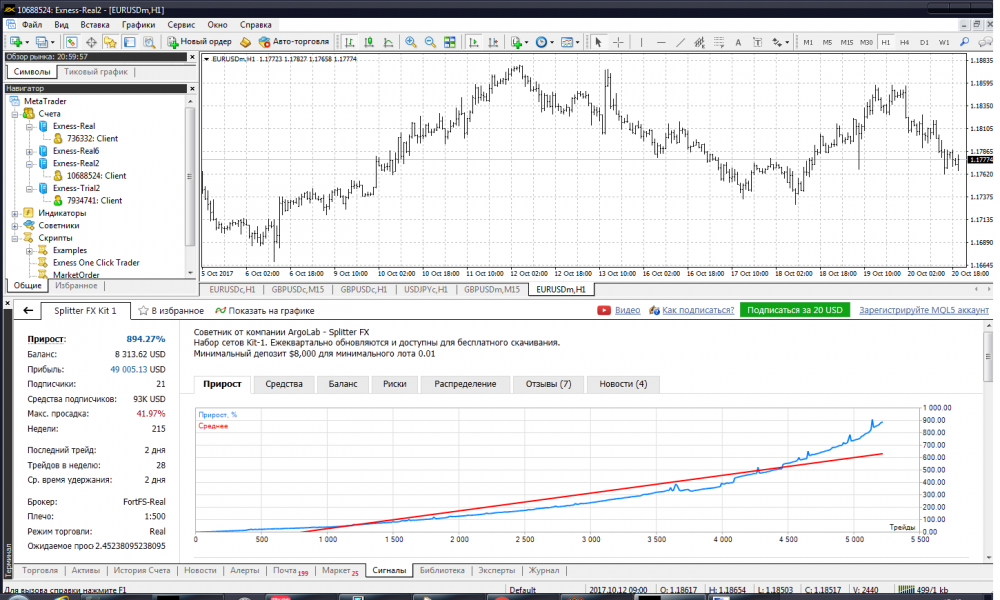Switch timeframe to M1
This screenshot has width=1000, height=600.
808,42
